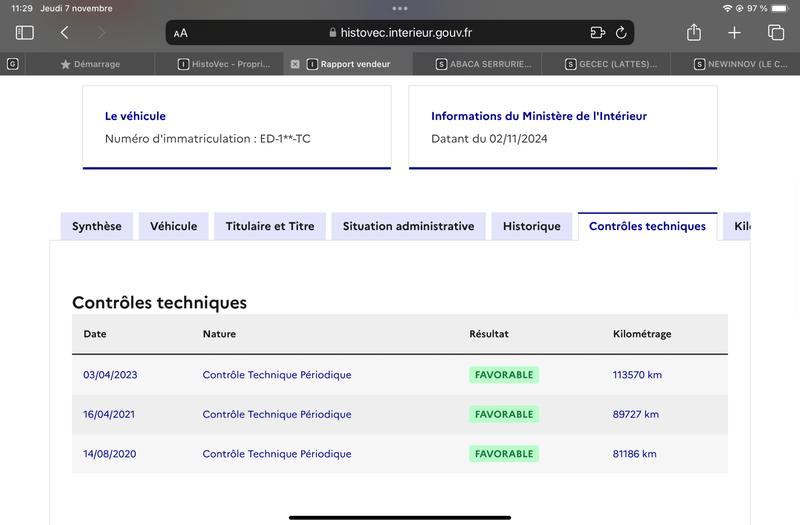
Task: Click the FAVORABLE badge for 16/04/2021
Action: pos(504,414)
